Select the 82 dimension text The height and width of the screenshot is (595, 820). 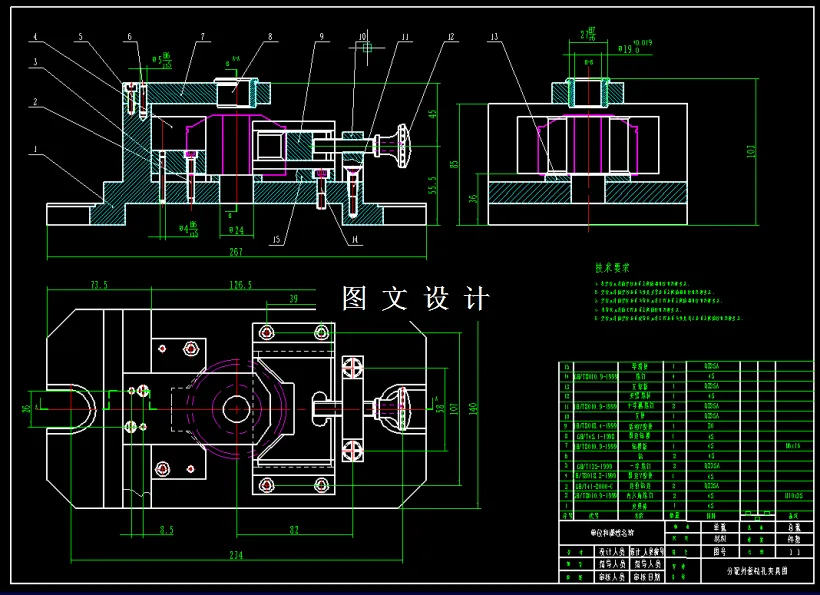click(294, 530)
